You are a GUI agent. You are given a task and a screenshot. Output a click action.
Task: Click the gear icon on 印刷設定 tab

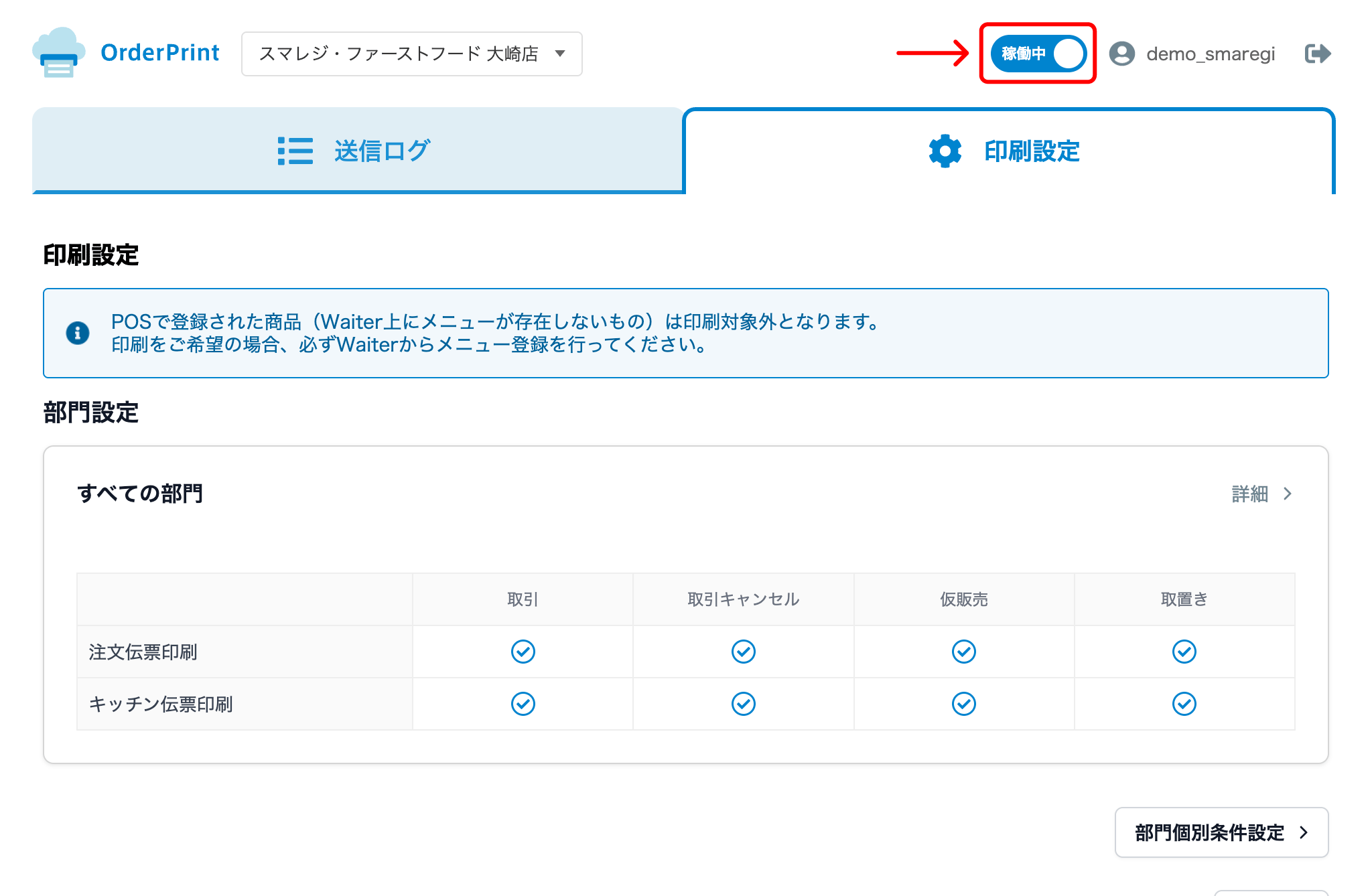tap(945, 151)
